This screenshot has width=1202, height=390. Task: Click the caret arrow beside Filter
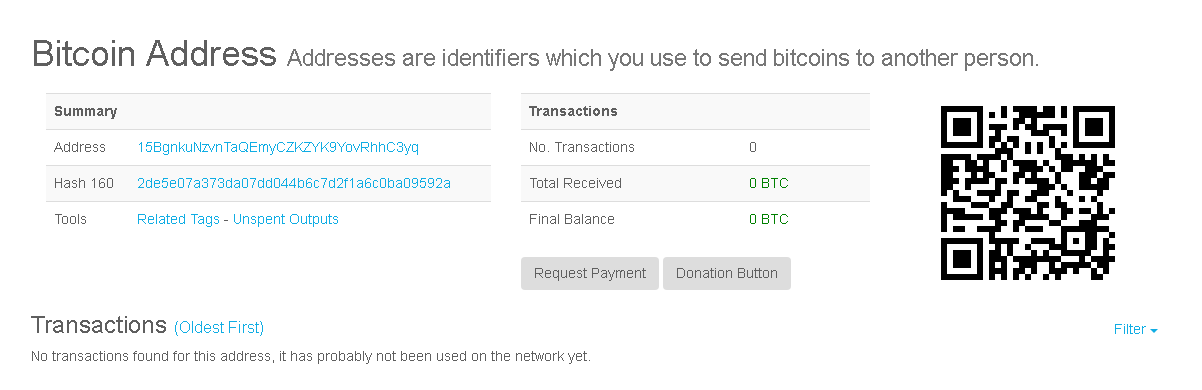1154,330
